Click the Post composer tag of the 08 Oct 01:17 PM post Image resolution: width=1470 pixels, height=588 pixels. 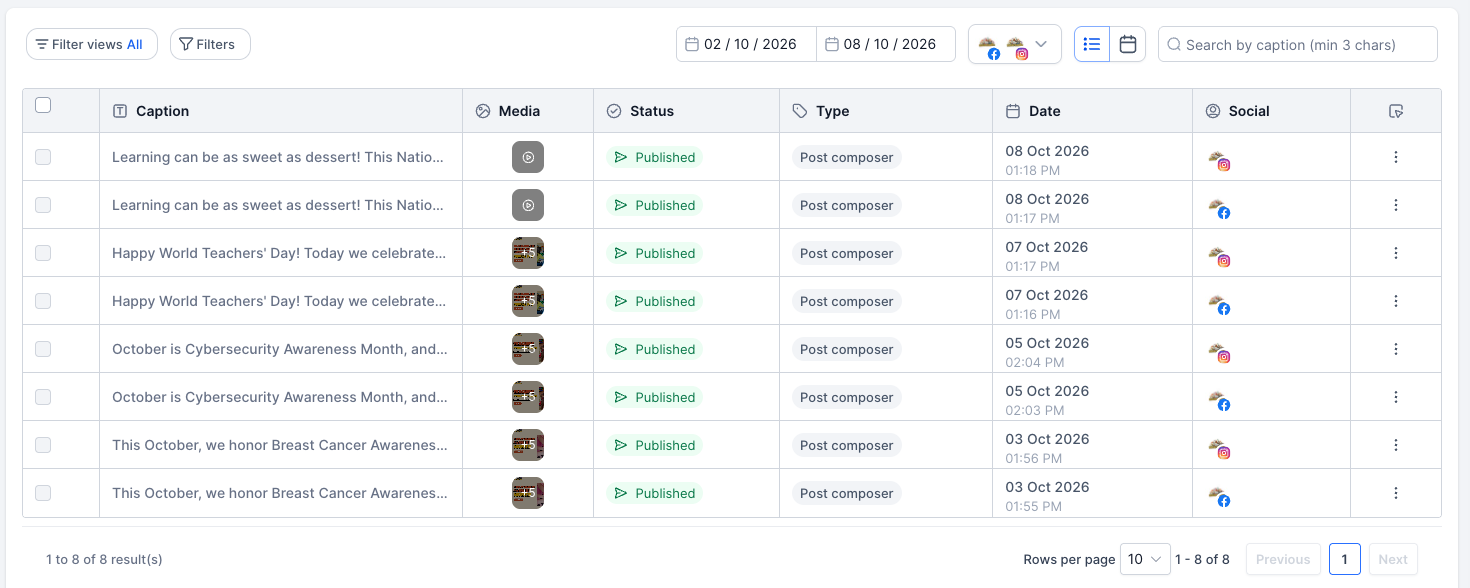click(x=847, y=205)
